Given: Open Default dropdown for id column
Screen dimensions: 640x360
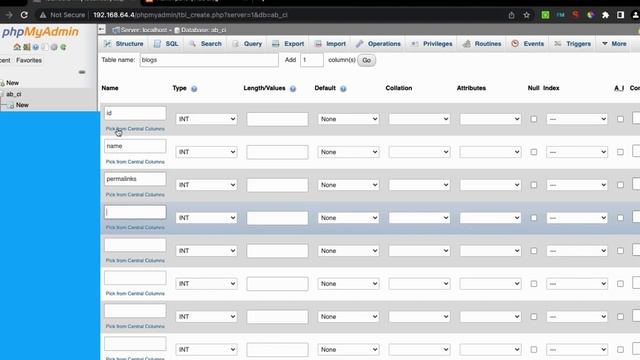Looking at the screenshot, I should pyautogui.click(x=348, y=119).
